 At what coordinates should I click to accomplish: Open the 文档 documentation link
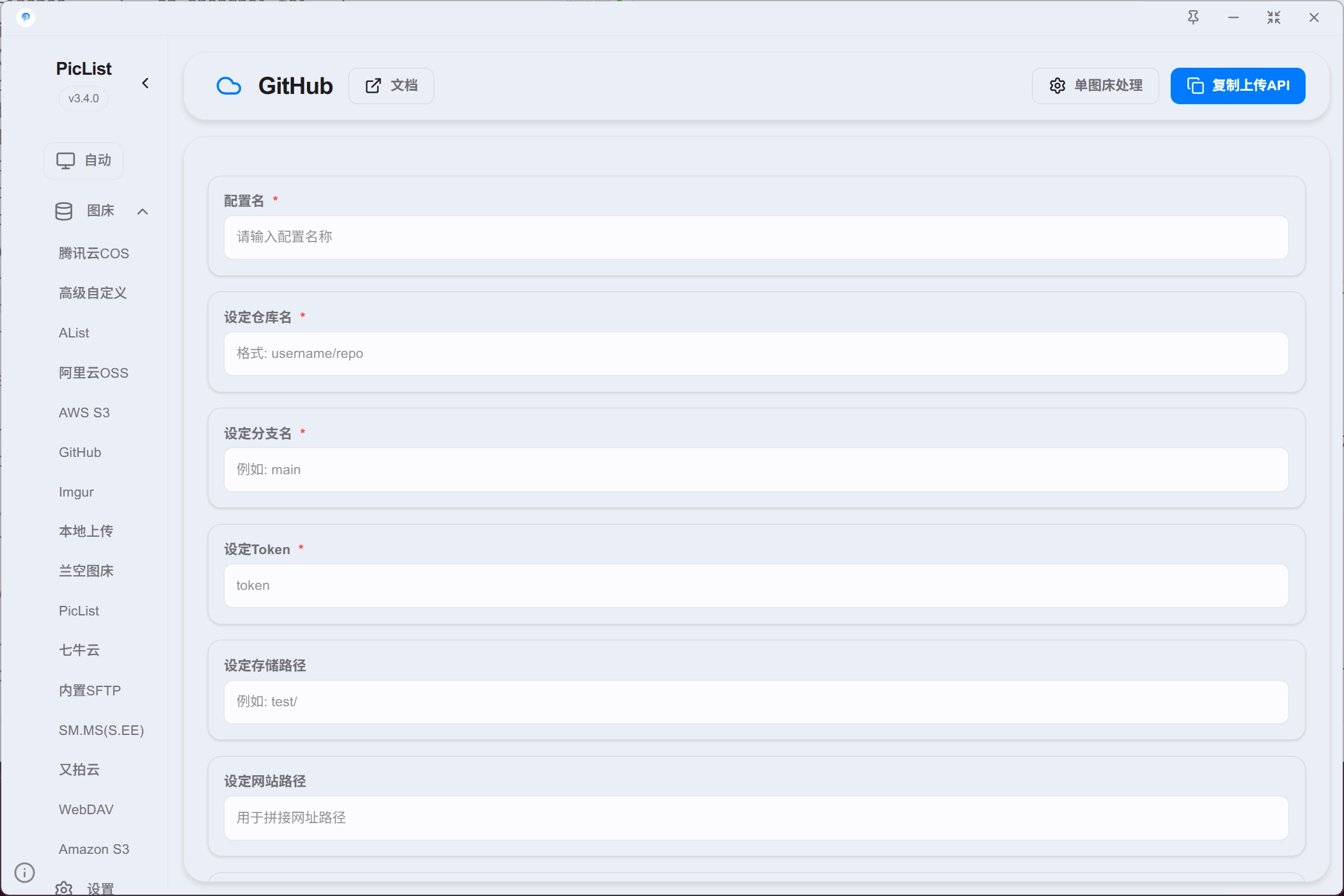coord(391,86)
